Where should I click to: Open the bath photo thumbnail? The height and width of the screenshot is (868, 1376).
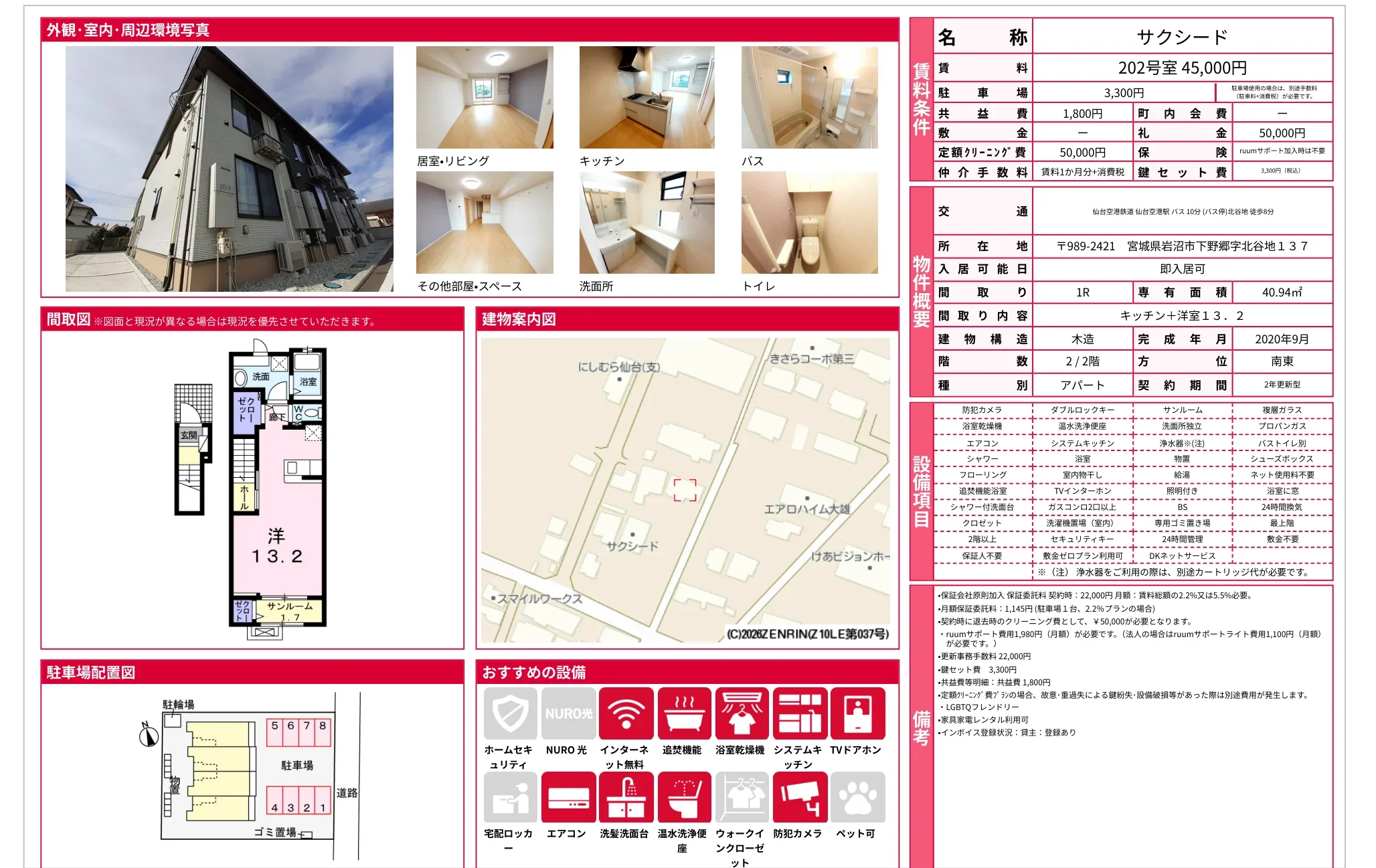(810, 98)
